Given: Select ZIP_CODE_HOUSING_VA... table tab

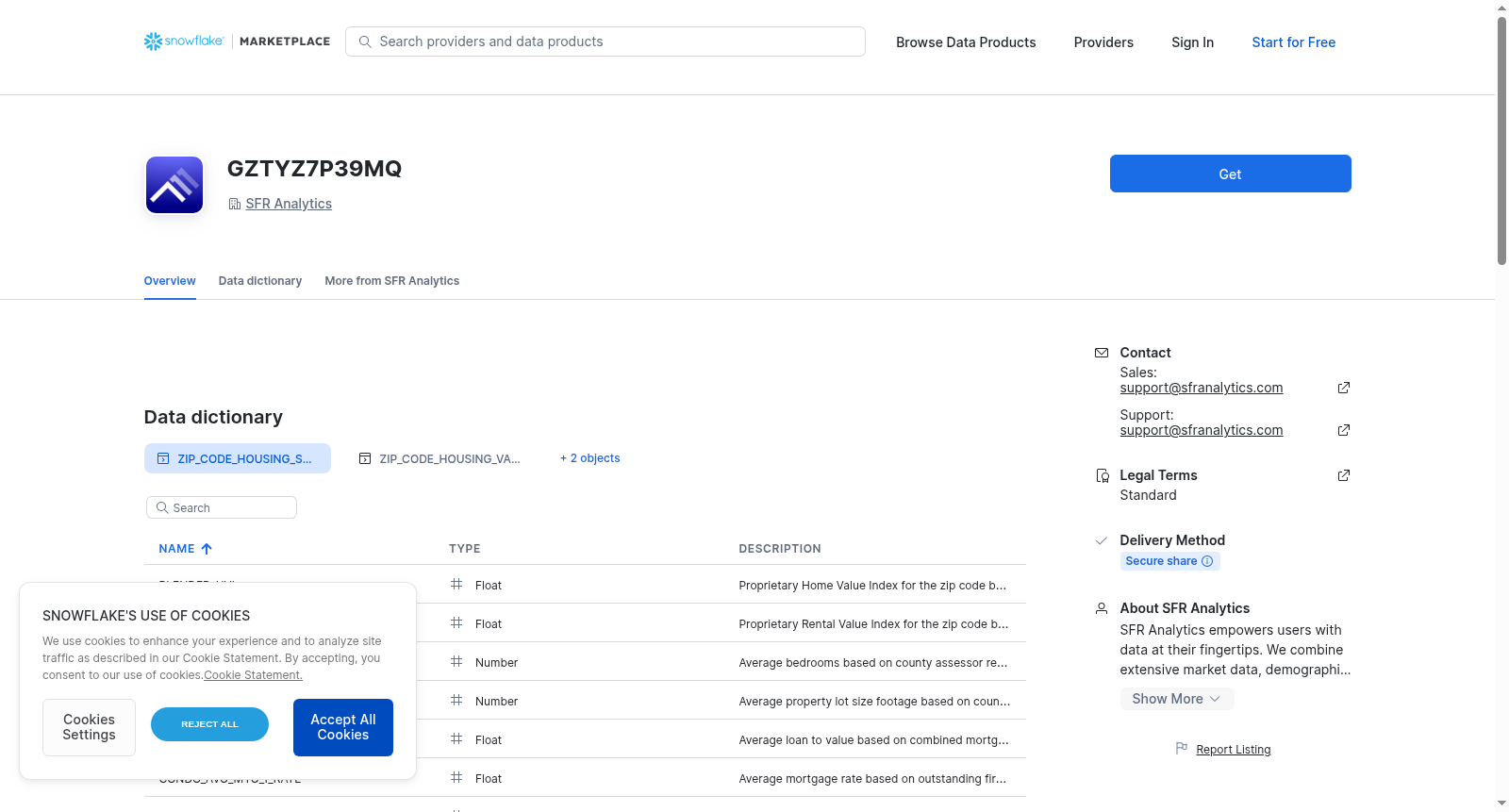Looking at the screenshot, I should (439, 458).
